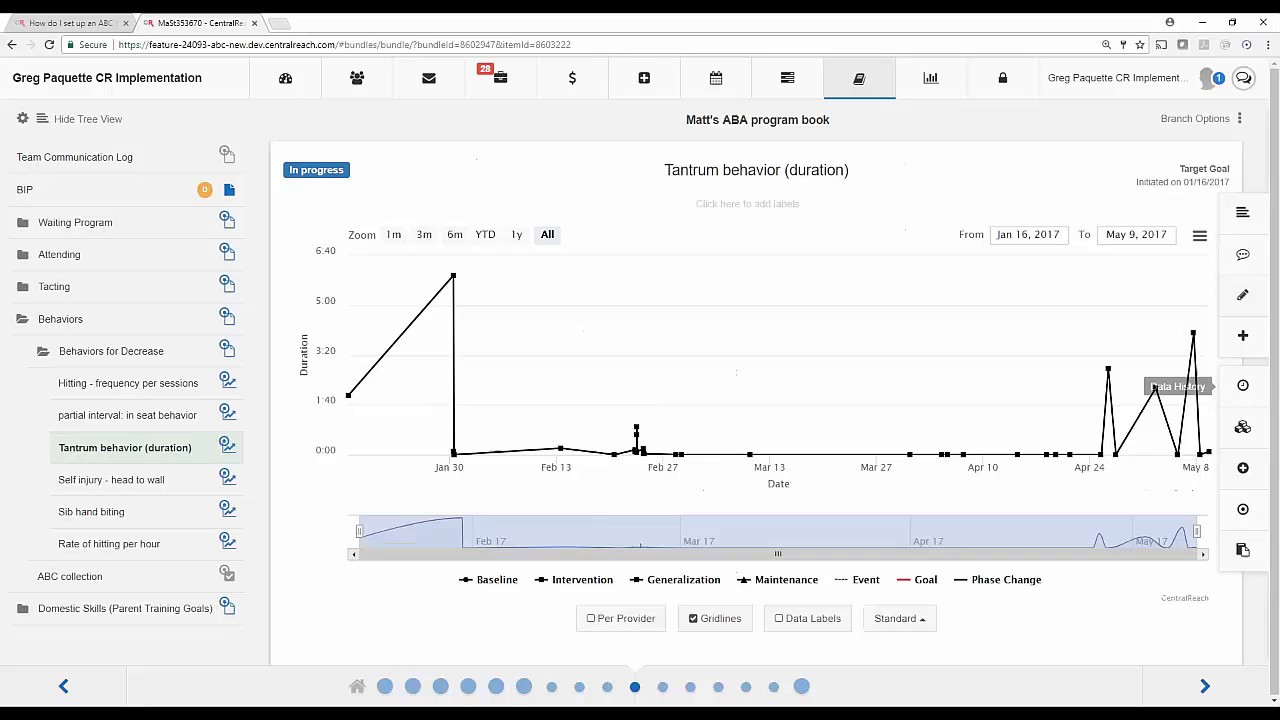Select the 1y zoom range

click(x=516, y=235)
